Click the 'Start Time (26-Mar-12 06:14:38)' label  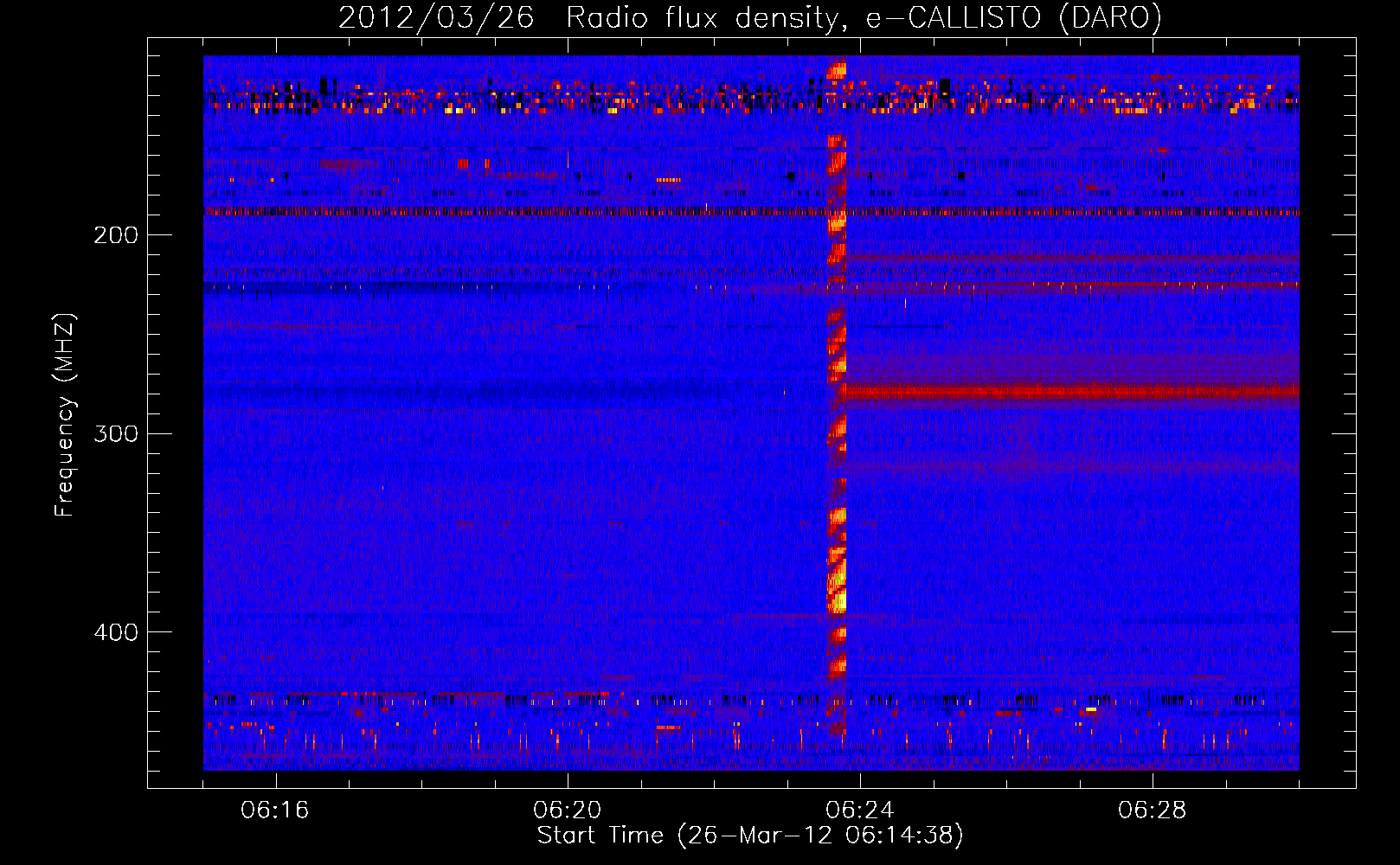pos(750,836)
